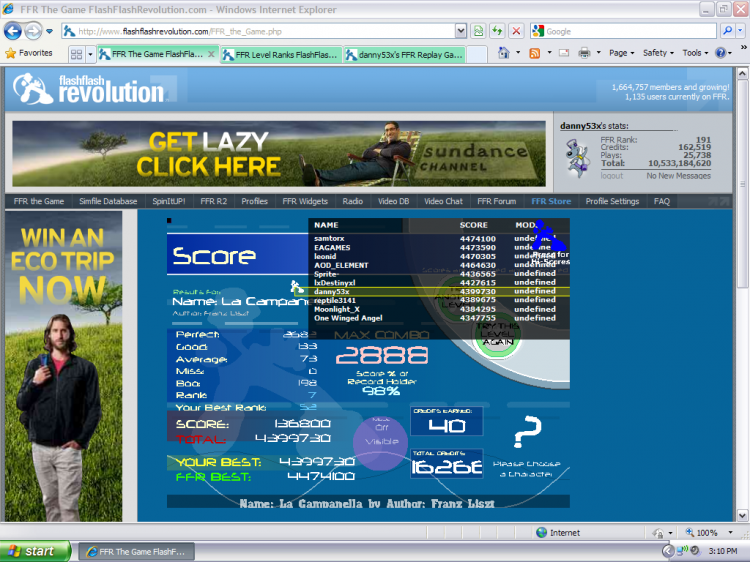750x562 pixels.
Task: Click FFR The Game taskbar button
Action: pos(136,551)
